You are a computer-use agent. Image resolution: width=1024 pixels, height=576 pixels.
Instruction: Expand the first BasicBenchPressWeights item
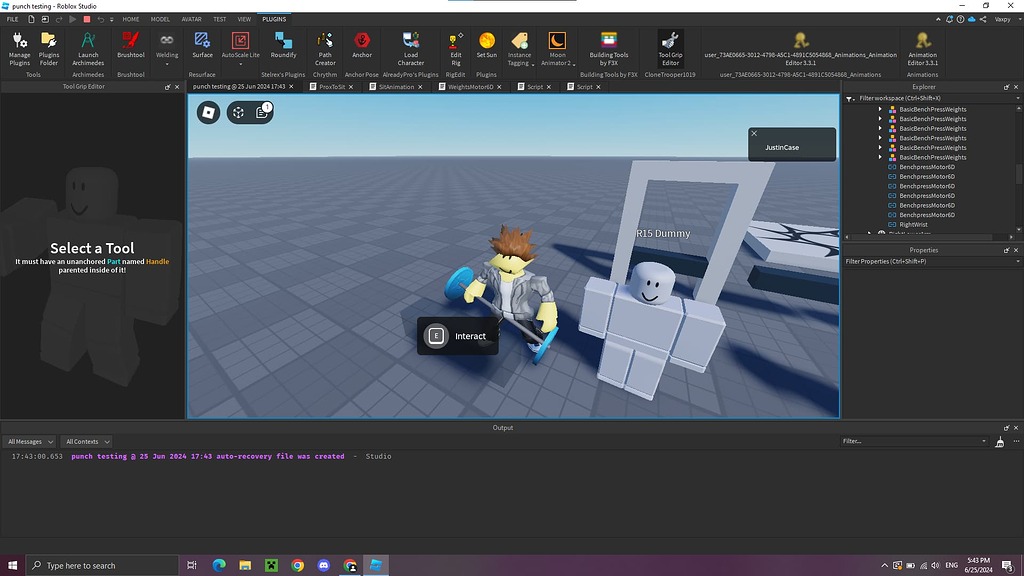pos(879,109)
